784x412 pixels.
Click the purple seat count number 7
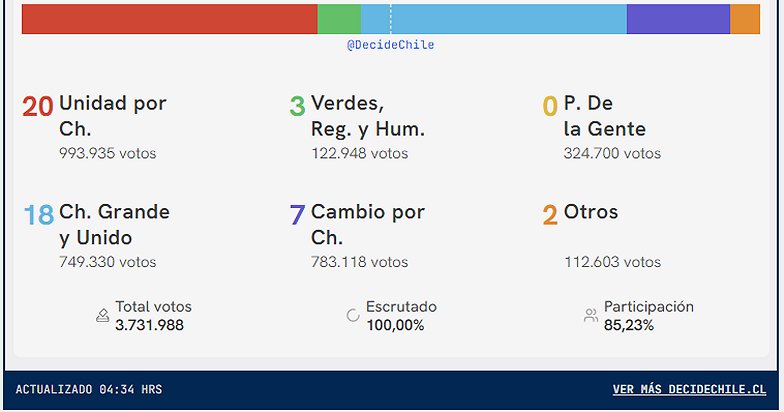point(297,215)
